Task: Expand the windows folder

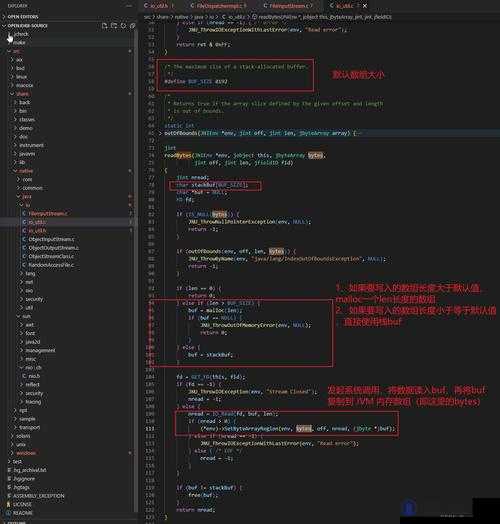Action: point(23,453)
